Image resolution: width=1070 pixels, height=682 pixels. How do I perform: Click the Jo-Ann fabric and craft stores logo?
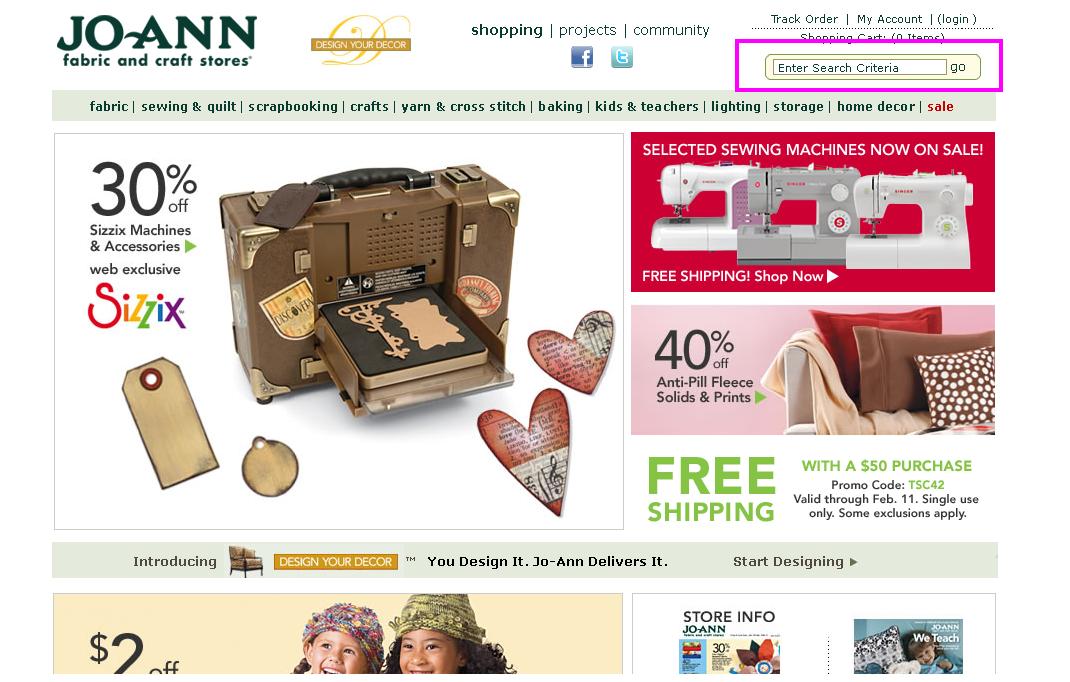(x=157, y=41)
